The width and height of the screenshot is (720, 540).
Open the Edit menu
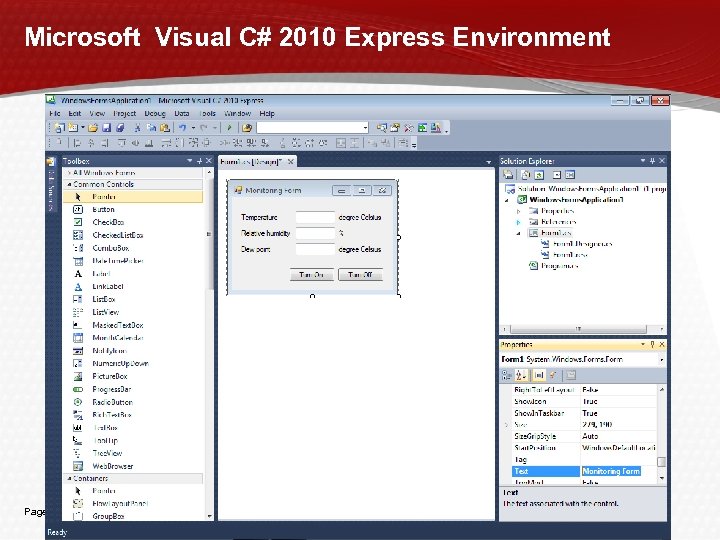[x=74, y=113]
